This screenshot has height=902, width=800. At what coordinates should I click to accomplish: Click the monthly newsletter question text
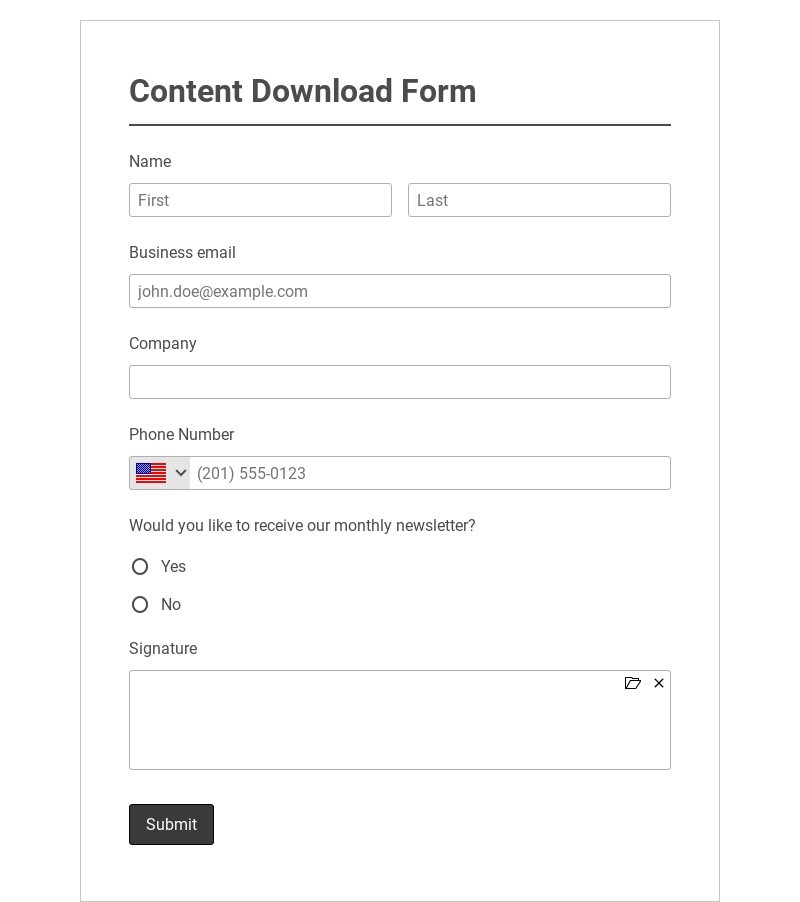pyautogui.click(x=302, y=526)
